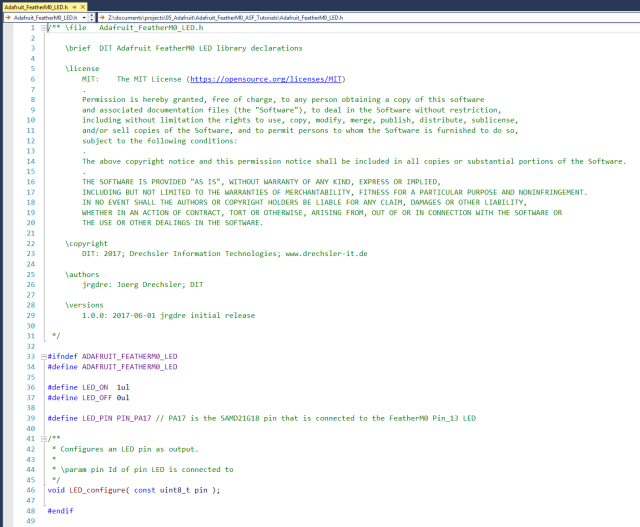Click the line number 20 in the gutter
640x527 pixels.
pos(31,223)
